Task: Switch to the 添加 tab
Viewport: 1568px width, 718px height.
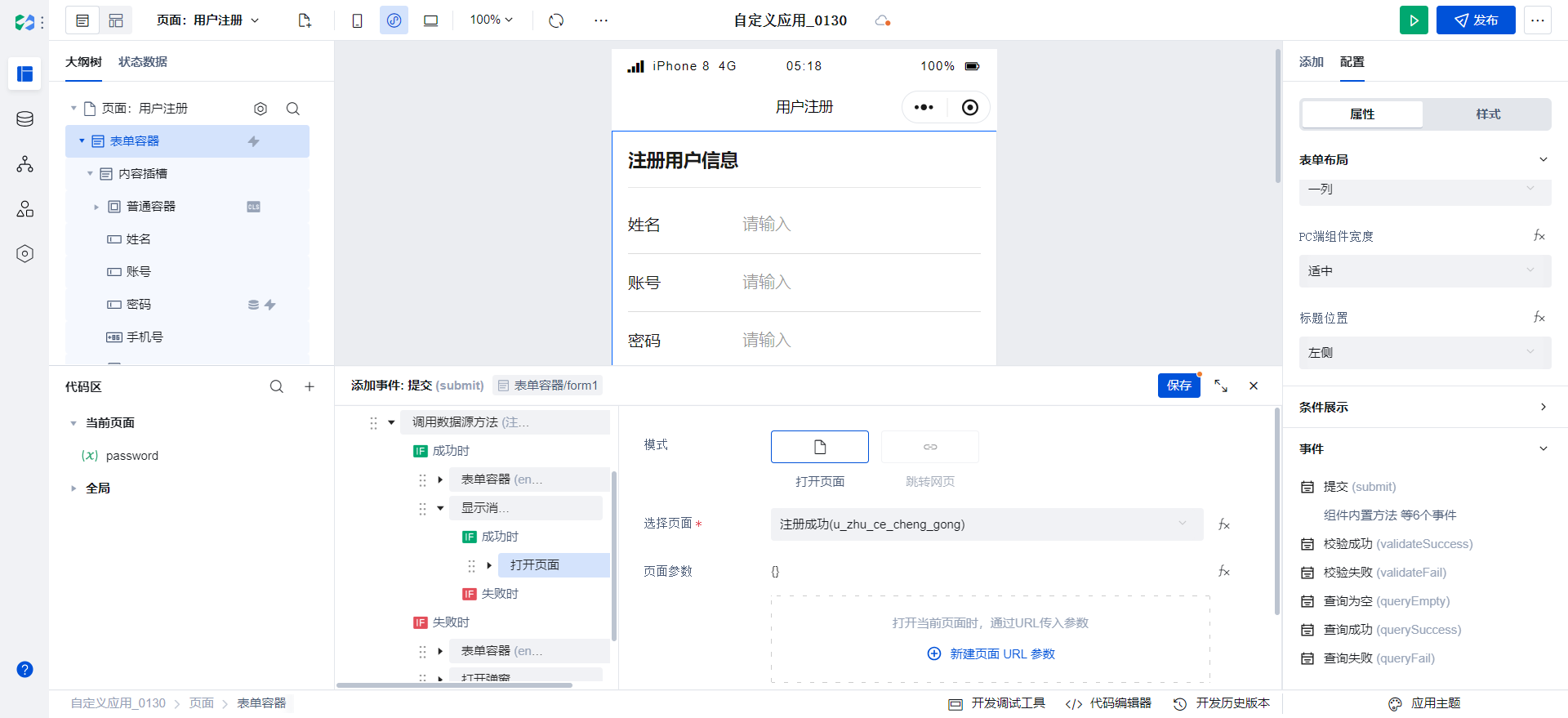Action: (x=1311, y=62)
